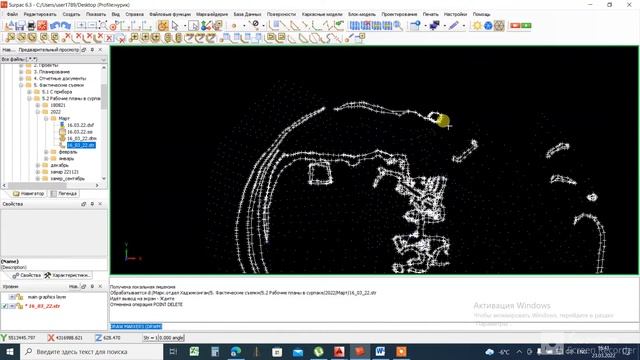Collapse the Март folder node
The width and height of the screenshot is (640, 360).
46,118
